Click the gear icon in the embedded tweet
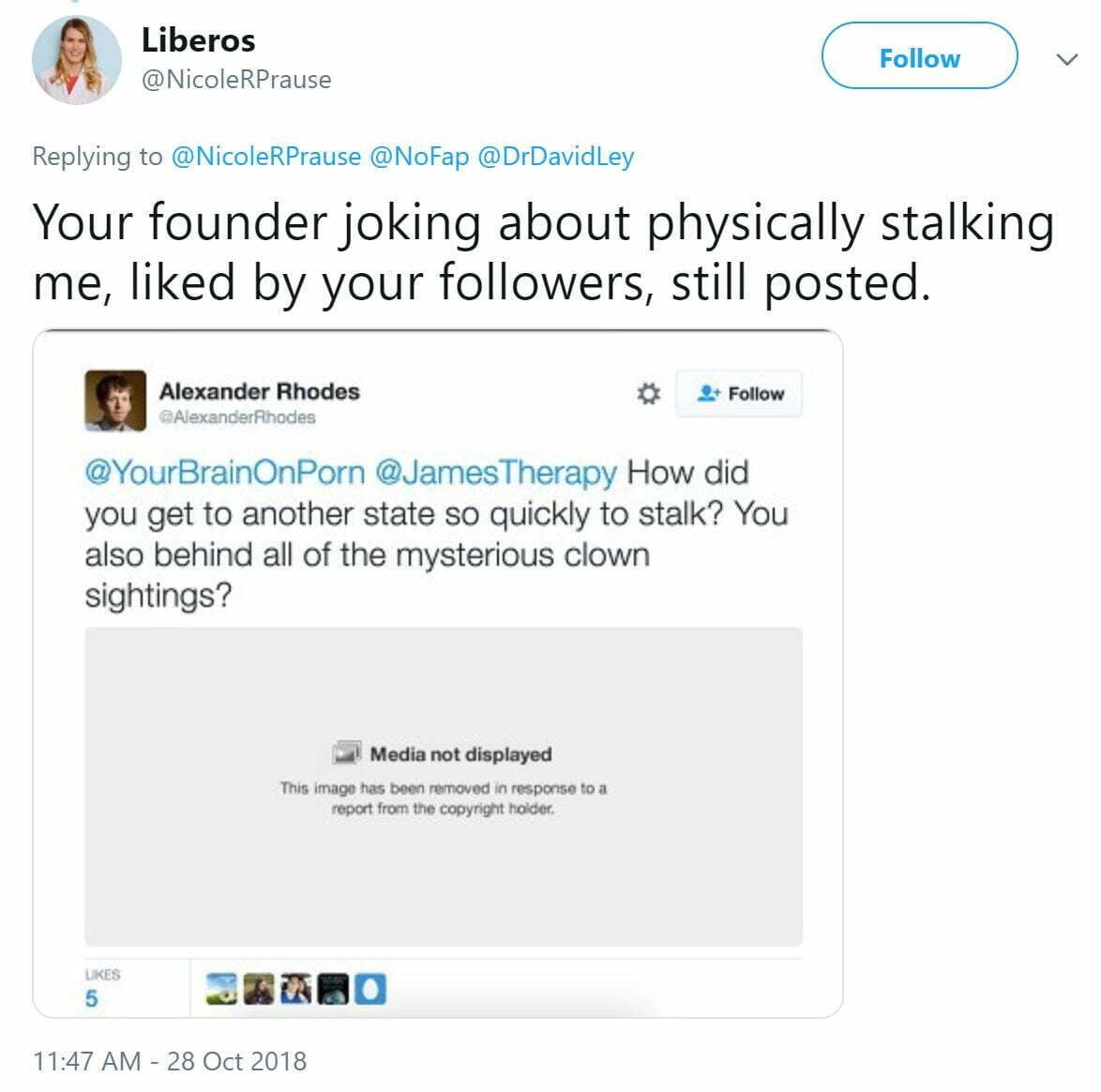Image resolution: width=1101 pixels, height=1092 pixels. coord(648,394)
